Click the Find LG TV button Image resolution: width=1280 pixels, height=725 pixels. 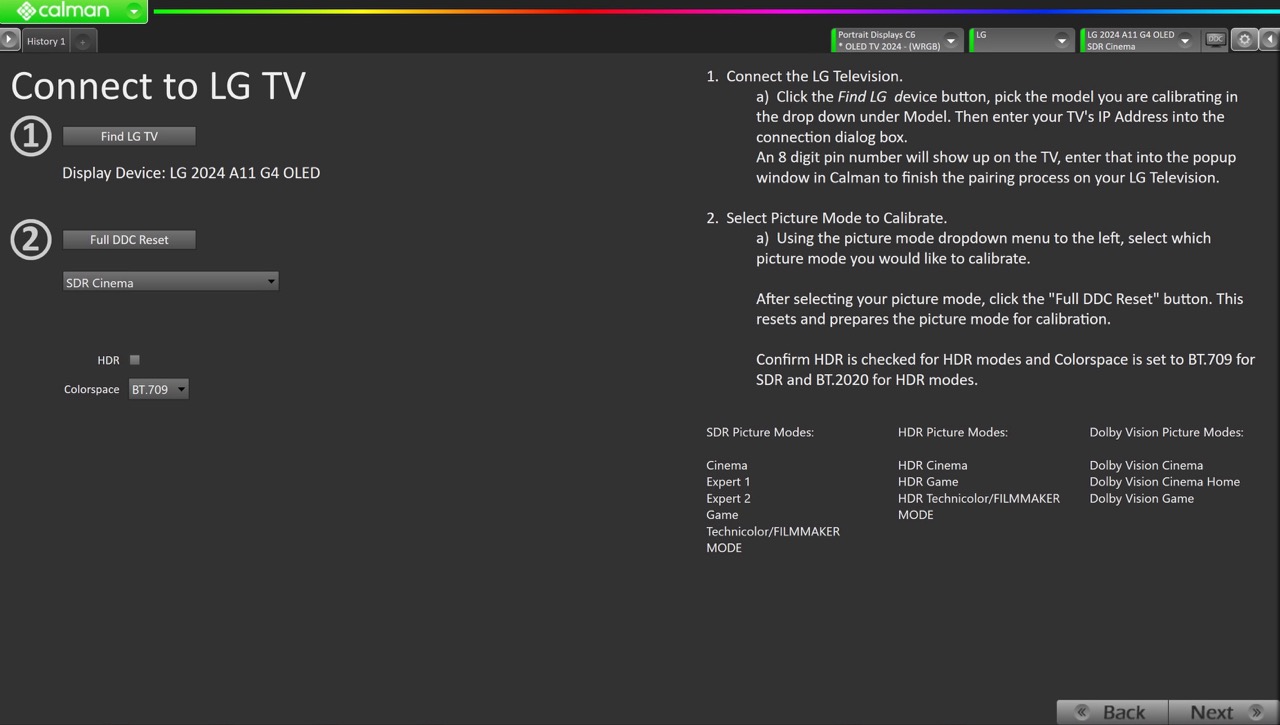129,136
